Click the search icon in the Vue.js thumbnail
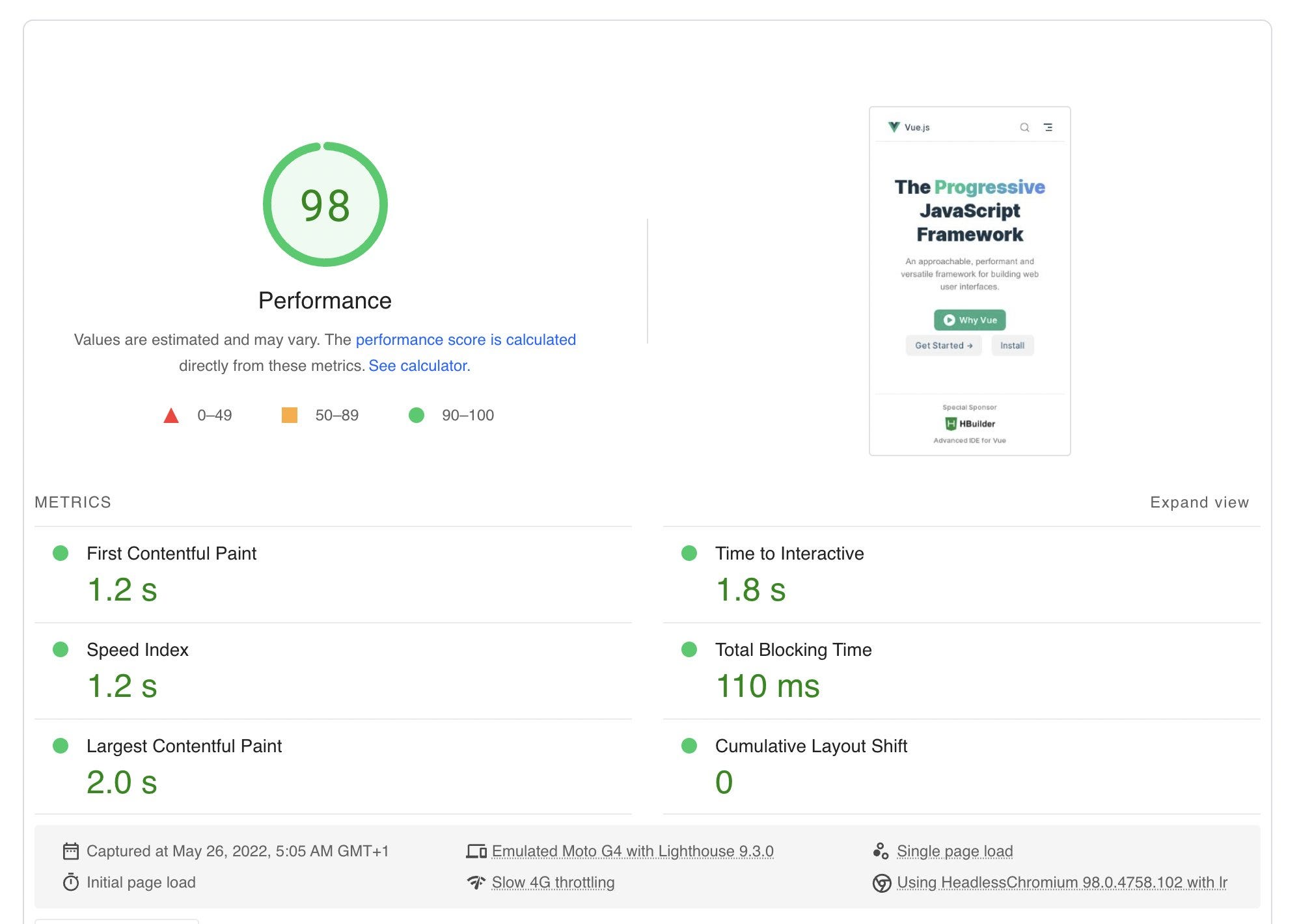 click(x=1024, y=128)
